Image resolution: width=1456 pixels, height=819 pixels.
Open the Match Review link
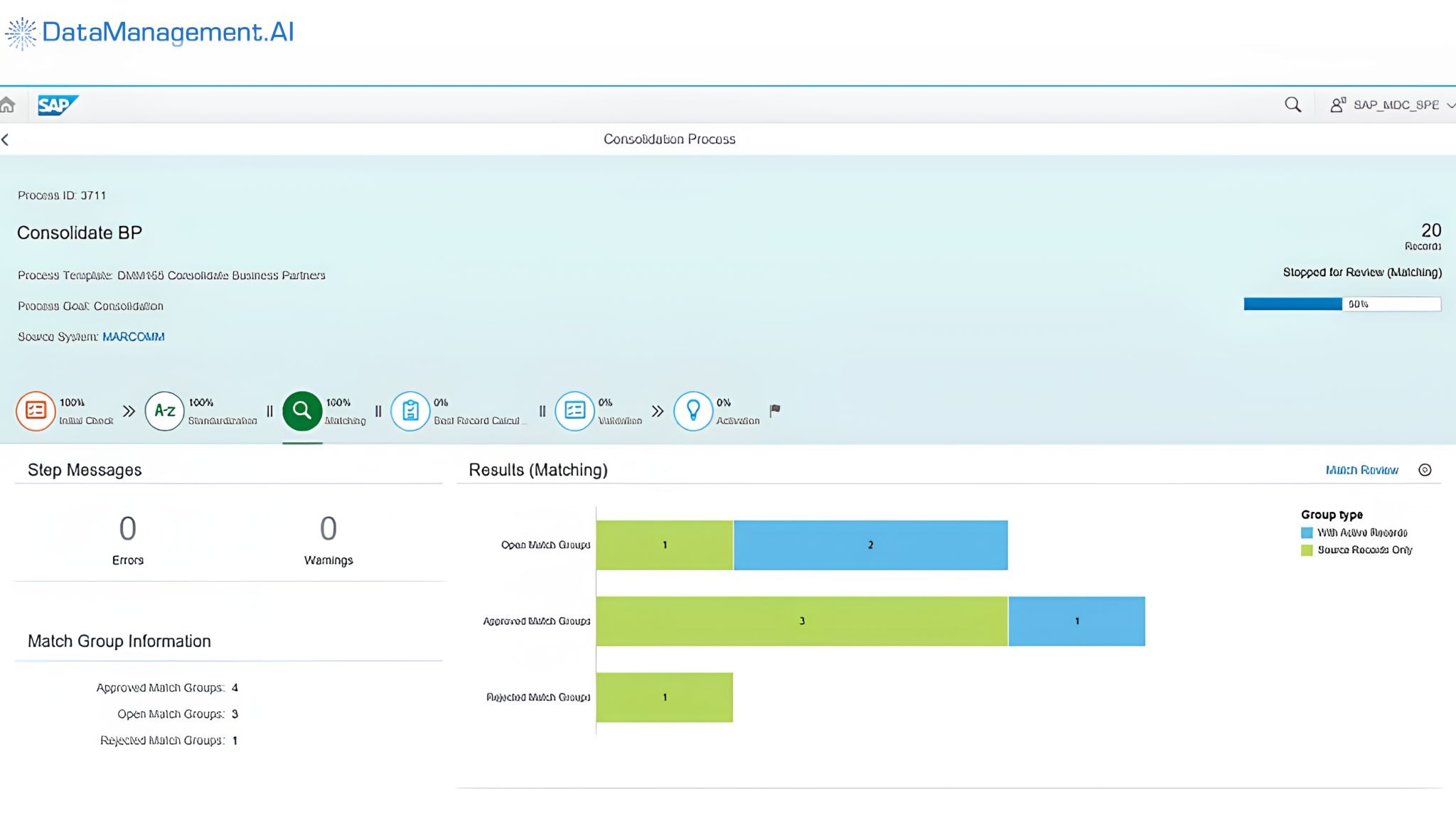[x=1361, y=470]
